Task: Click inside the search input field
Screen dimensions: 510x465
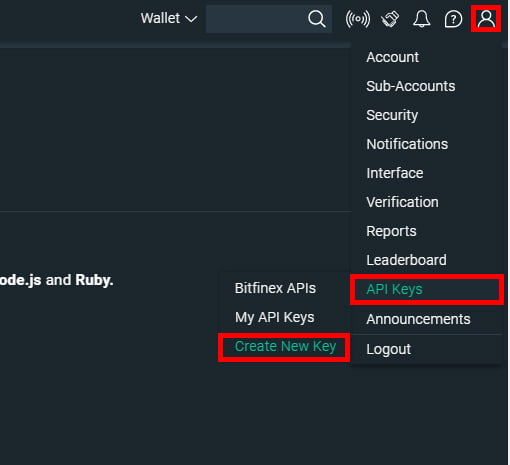Action: (x=256, y=19)
